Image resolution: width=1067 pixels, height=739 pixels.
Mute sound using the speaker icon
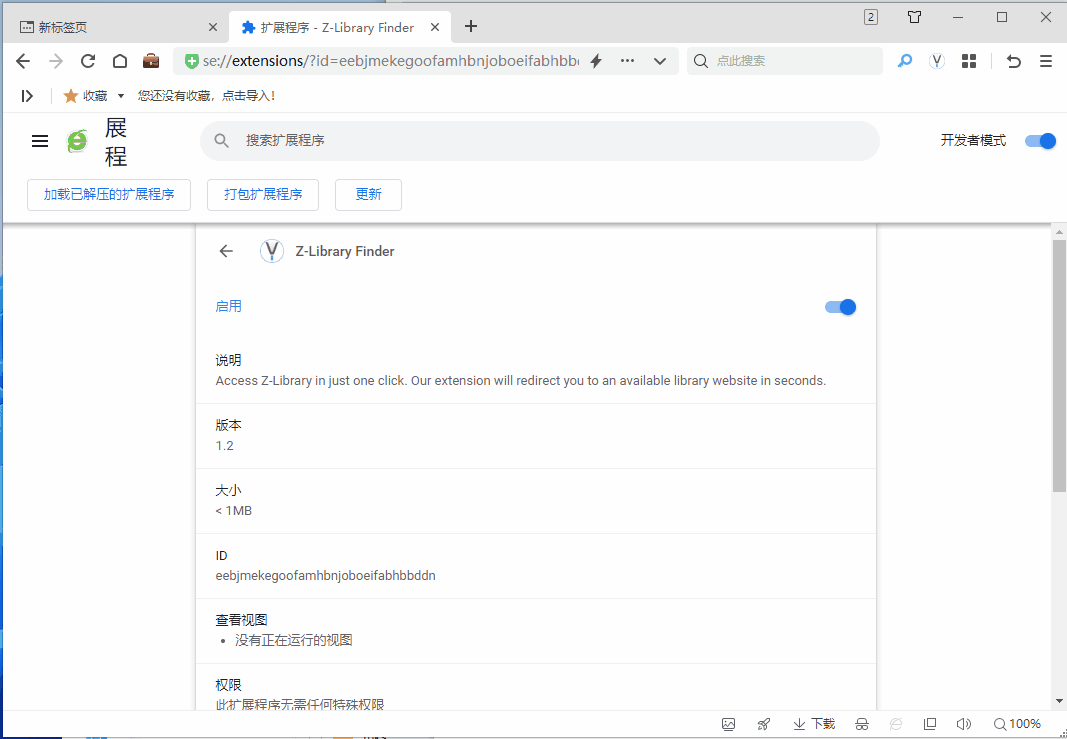click(963, 724)
